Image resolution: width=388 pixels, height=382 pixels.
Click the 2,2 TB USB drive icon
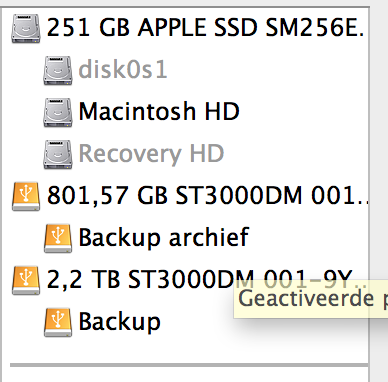pyautogui.click(x=26, y=280)
